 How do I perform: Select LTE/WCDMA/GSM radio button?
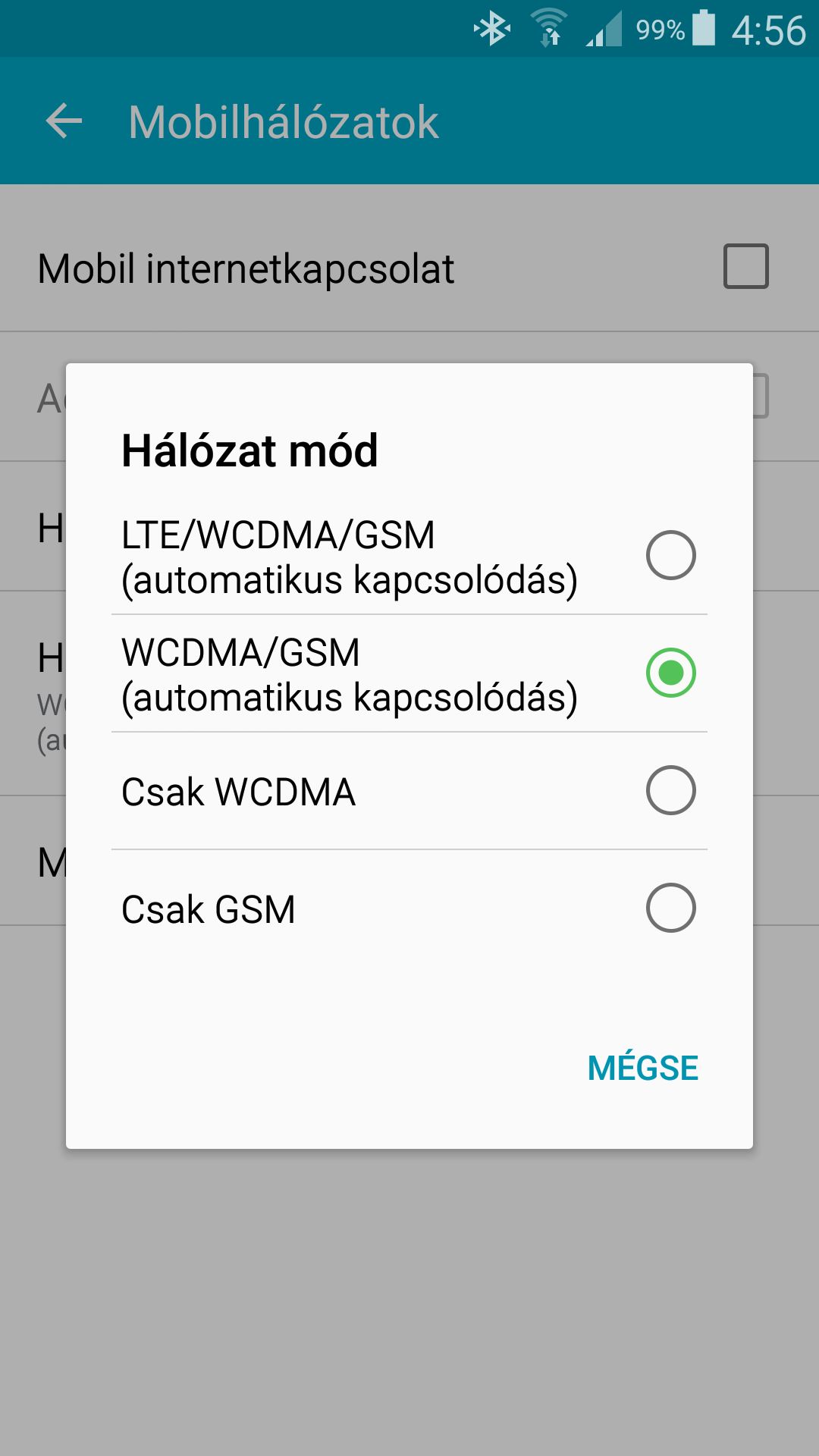[671, 555]
